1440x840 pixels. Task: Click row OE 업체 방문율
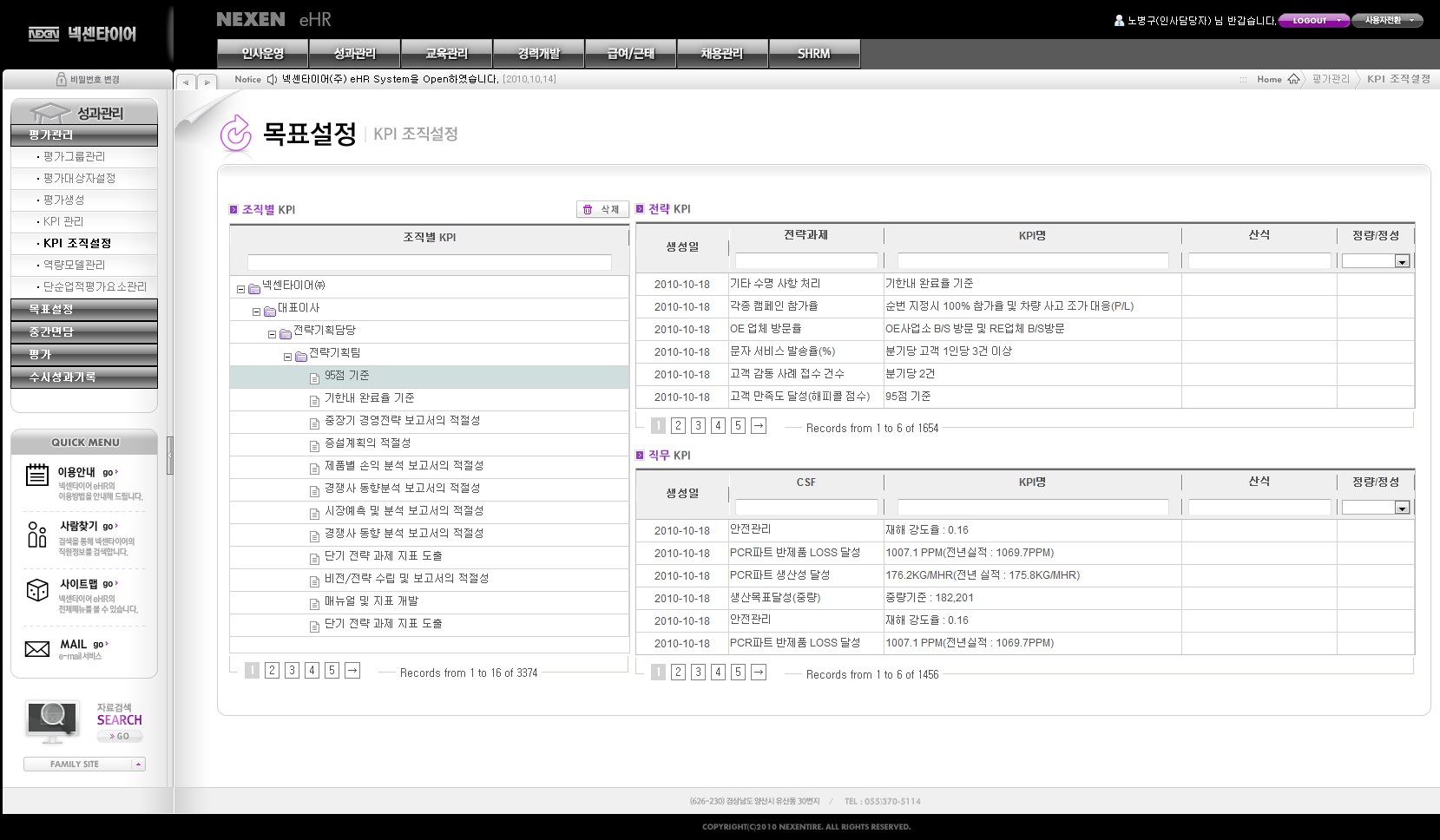click(x=1025, y=329)
